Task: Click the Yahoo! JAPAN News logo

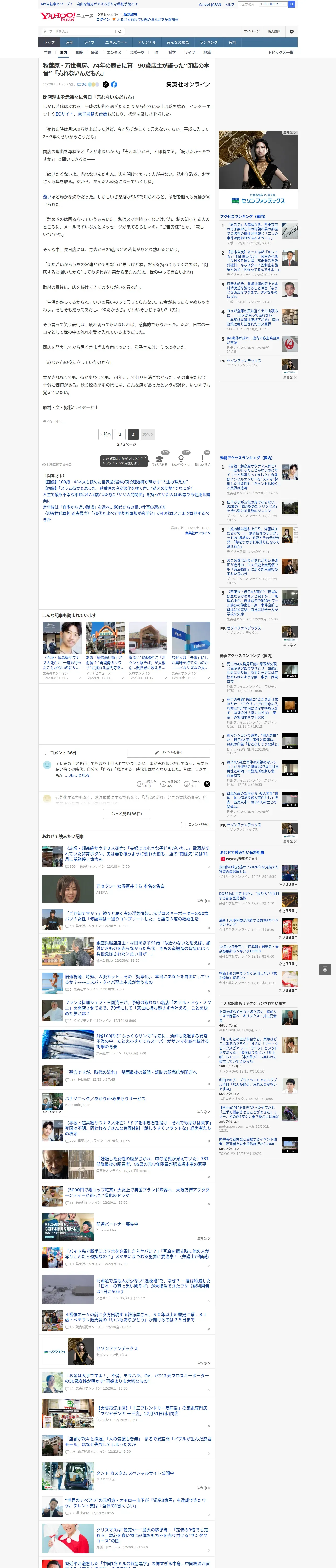Action: (66, 16)
